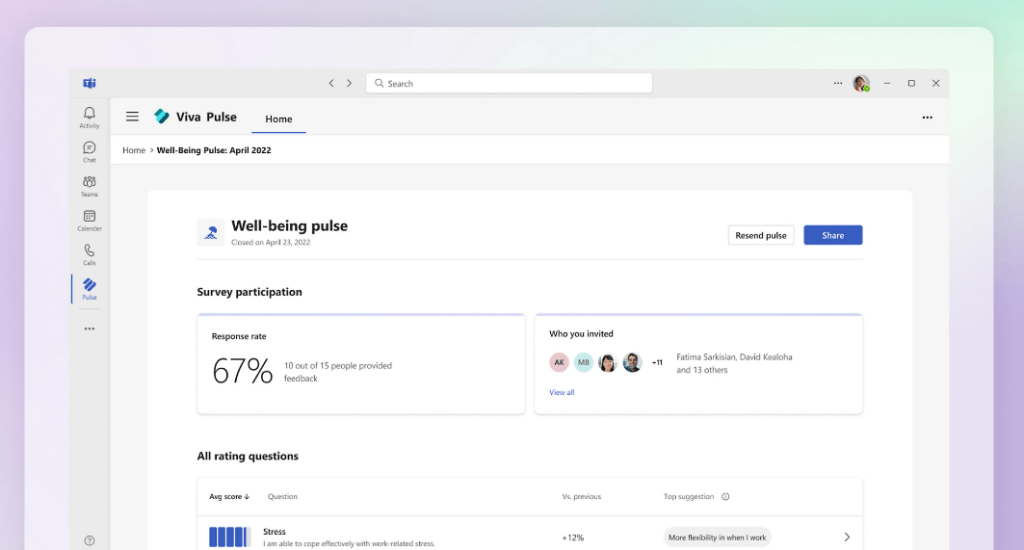Open more apps ellipsis in left sidebar

(x=89, y=329)
